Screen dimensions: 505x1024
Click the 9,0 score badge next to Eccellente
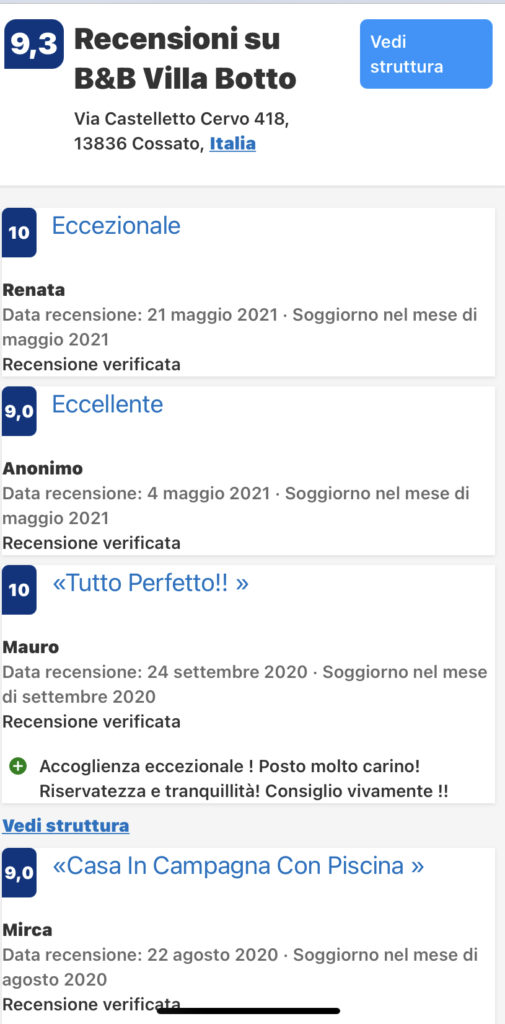[x=18, y=411]
